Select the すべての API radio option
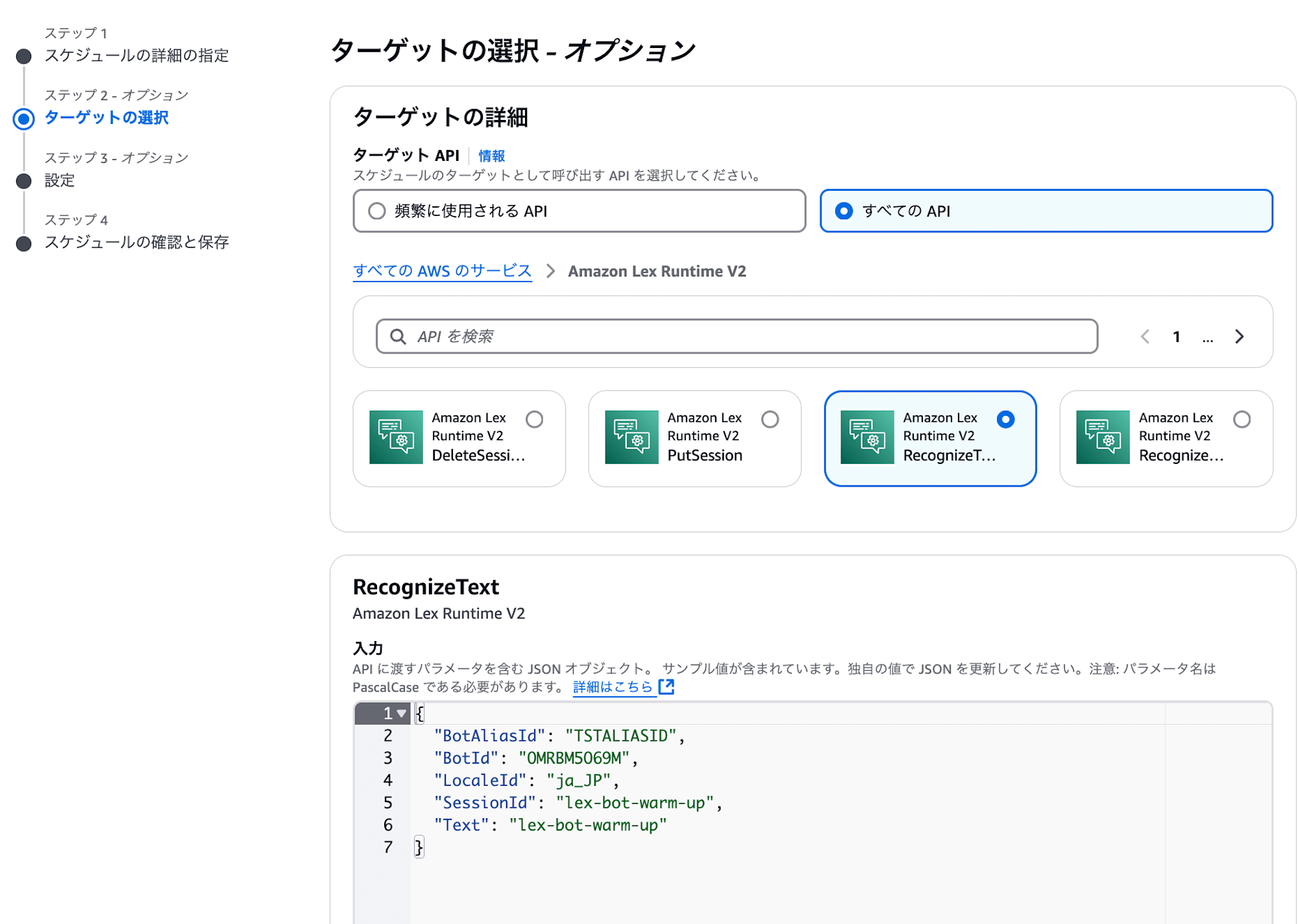 coord(844,211)
